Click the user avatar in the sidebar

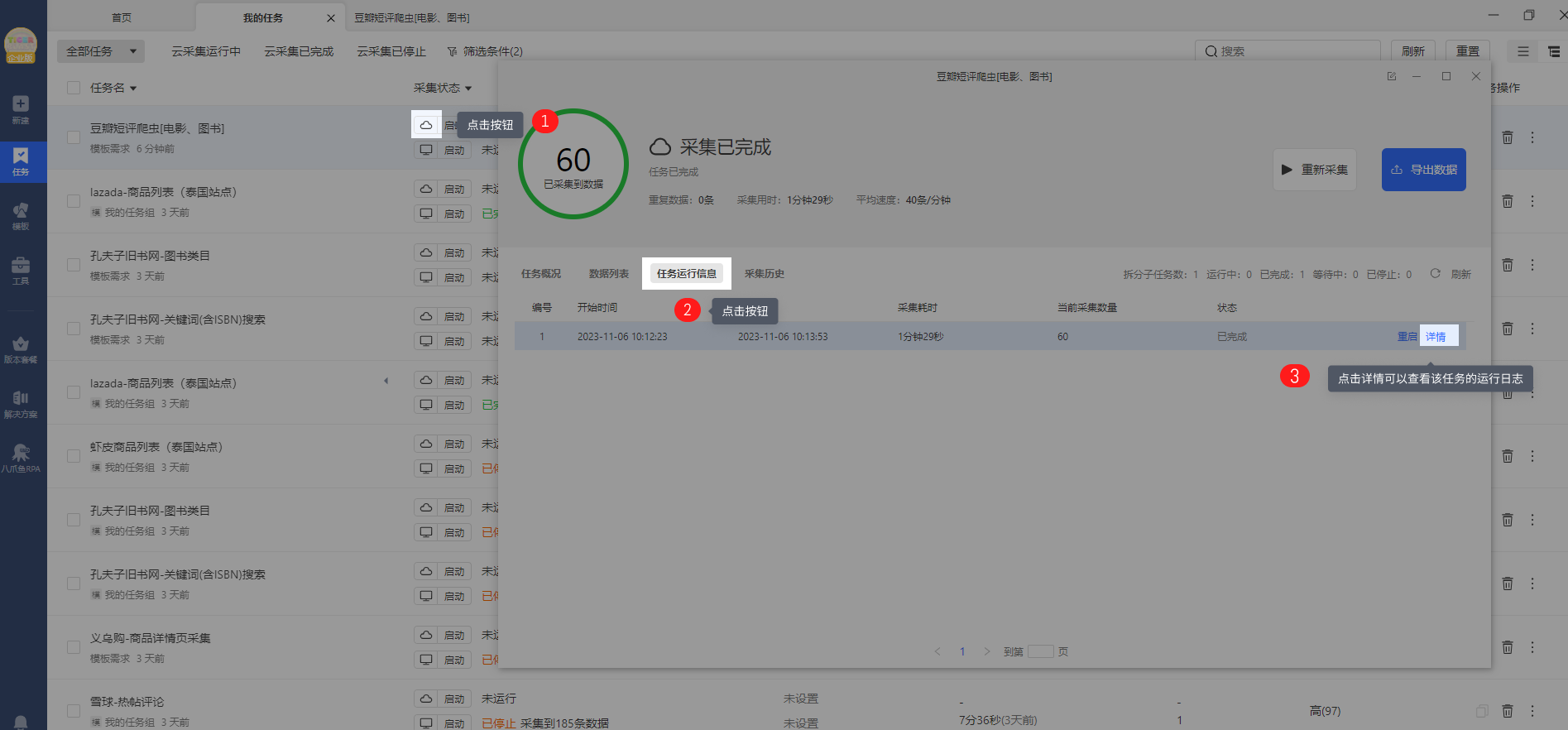click(21, 45)
